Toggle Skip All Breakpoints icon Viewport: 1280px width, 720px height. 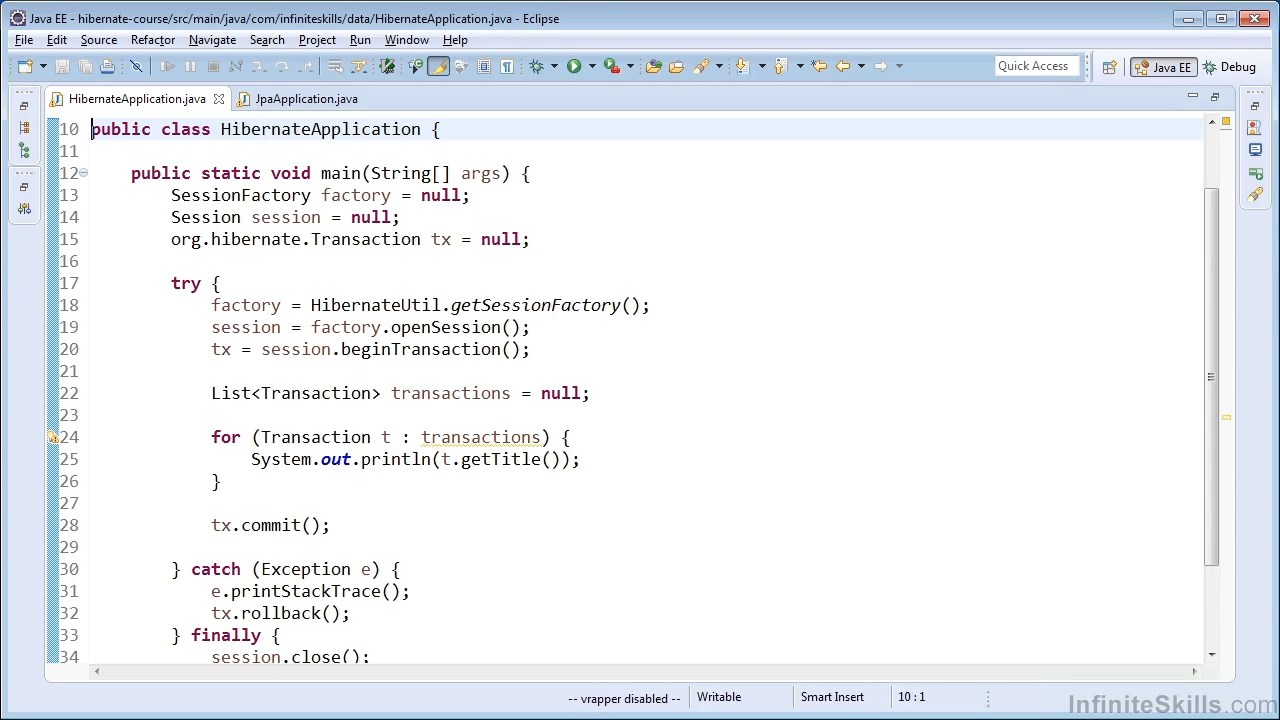tap(137, 66)
